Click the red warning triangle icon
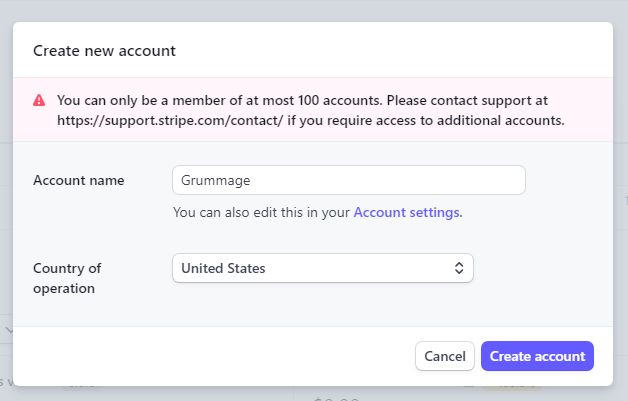The width and height of the screenshot is (628, 401). [x=39, y=101]
